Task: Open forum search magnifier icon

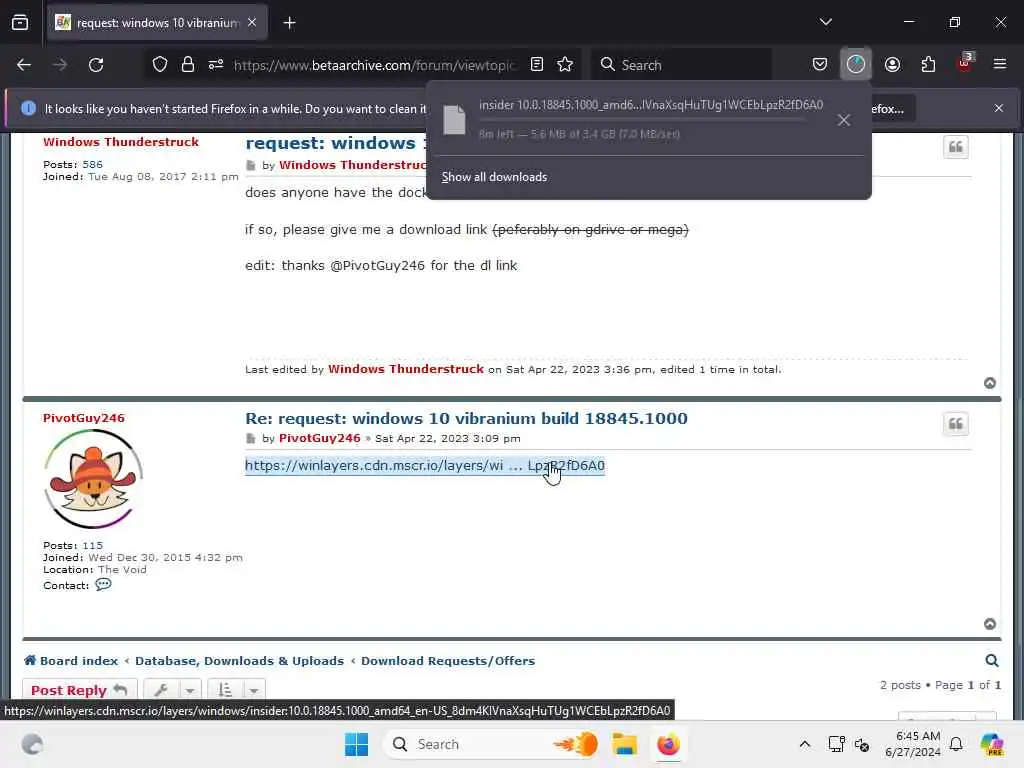Action: [x=991, y=661]
